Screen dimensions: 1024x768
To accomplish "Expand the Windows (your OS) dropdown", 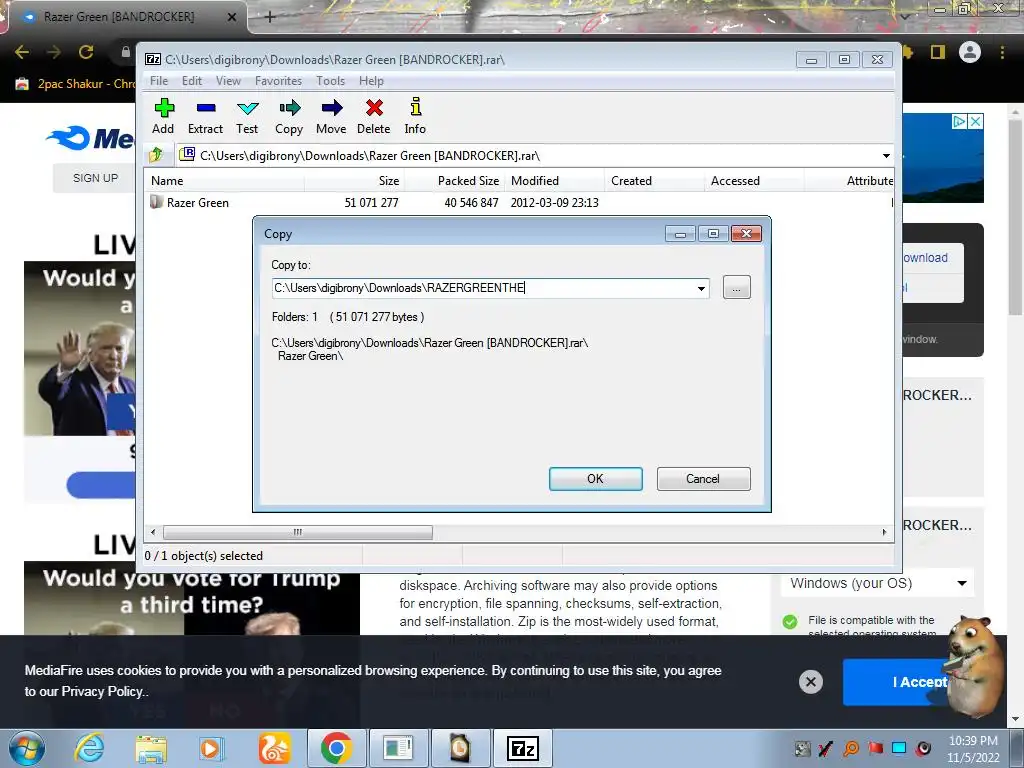I will pos(878,583).
